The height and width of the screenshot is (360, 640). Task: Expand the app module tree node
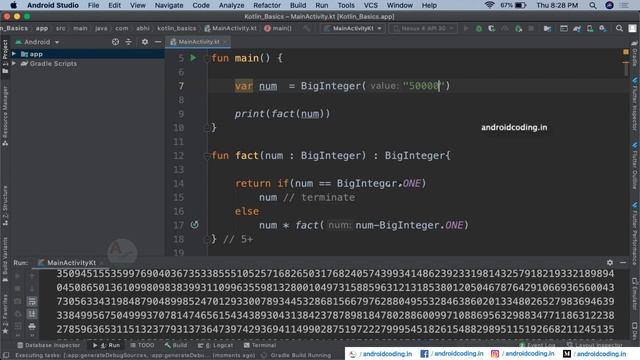point(14,54)
